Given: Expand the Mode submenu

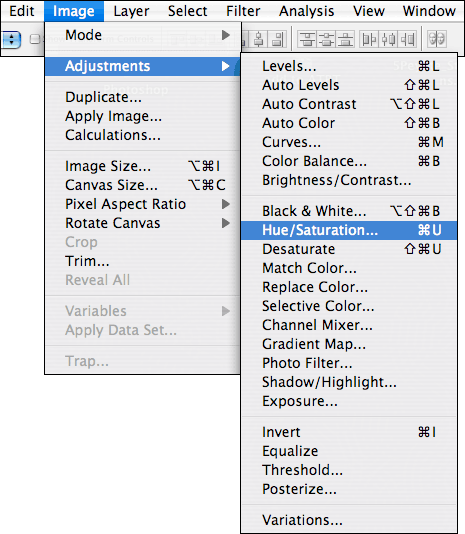Looking at the screenshot, I should [x=143, y=35].
